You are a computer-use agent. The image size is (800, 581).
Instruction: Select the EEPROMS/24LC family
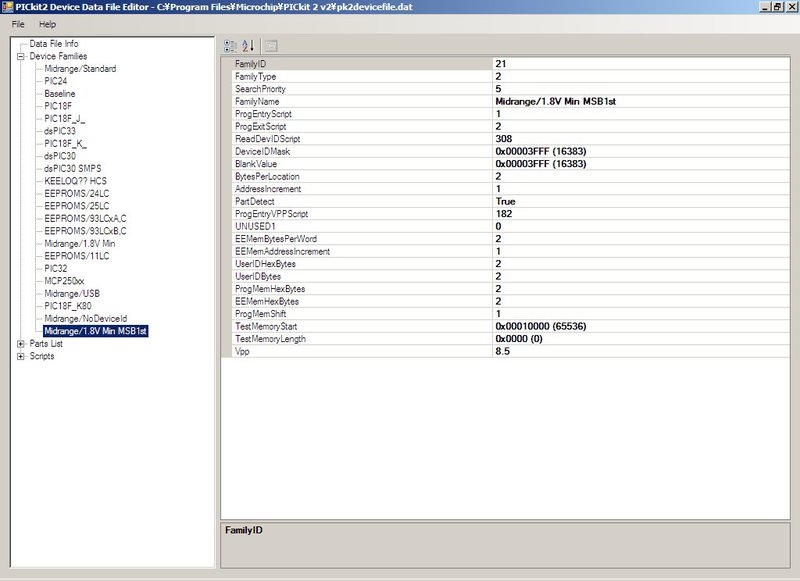[77, 194]
